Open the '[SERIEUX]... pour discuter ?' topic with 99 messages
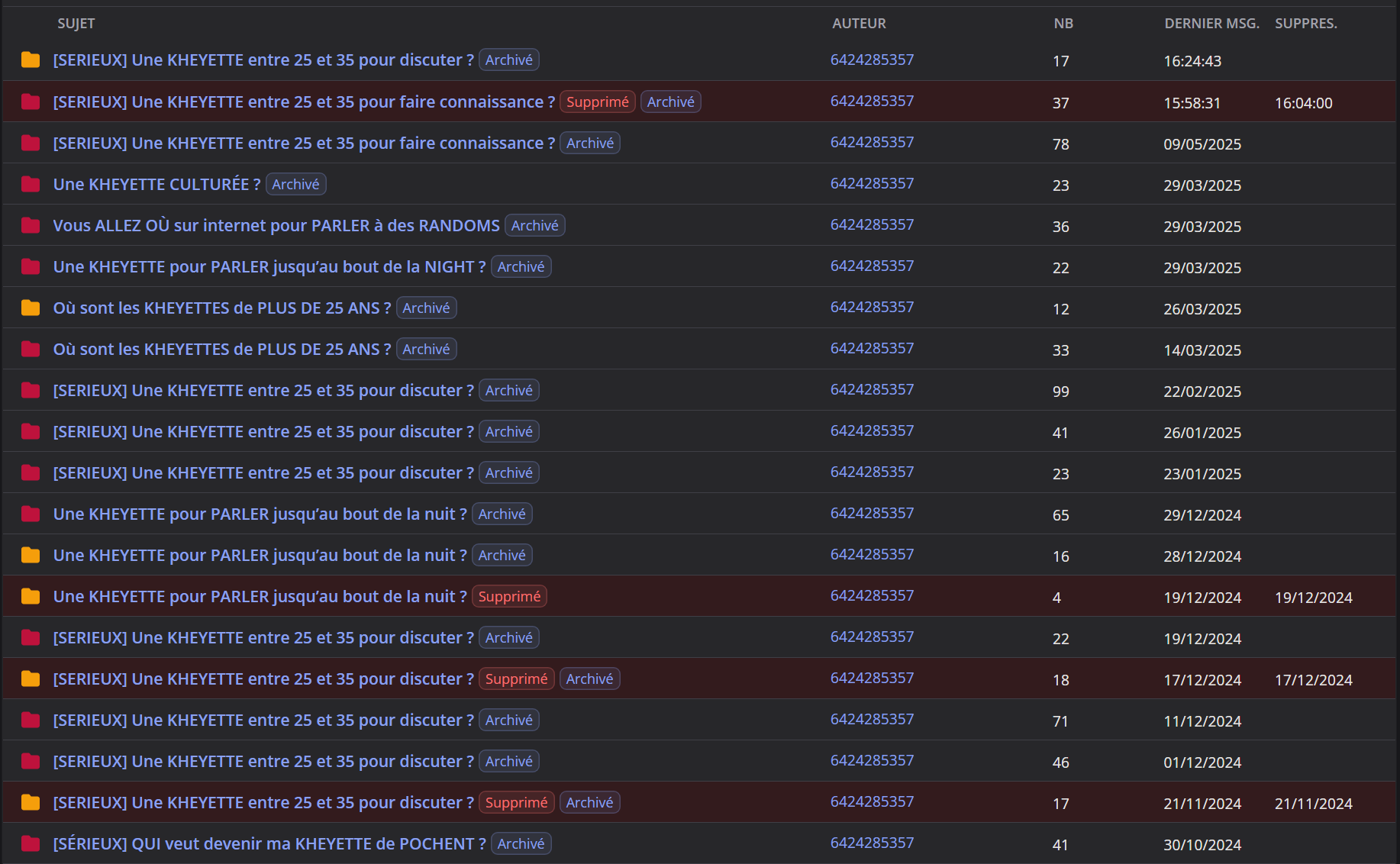Screen dimensions: 1400x864 click(x=263, y=390)
